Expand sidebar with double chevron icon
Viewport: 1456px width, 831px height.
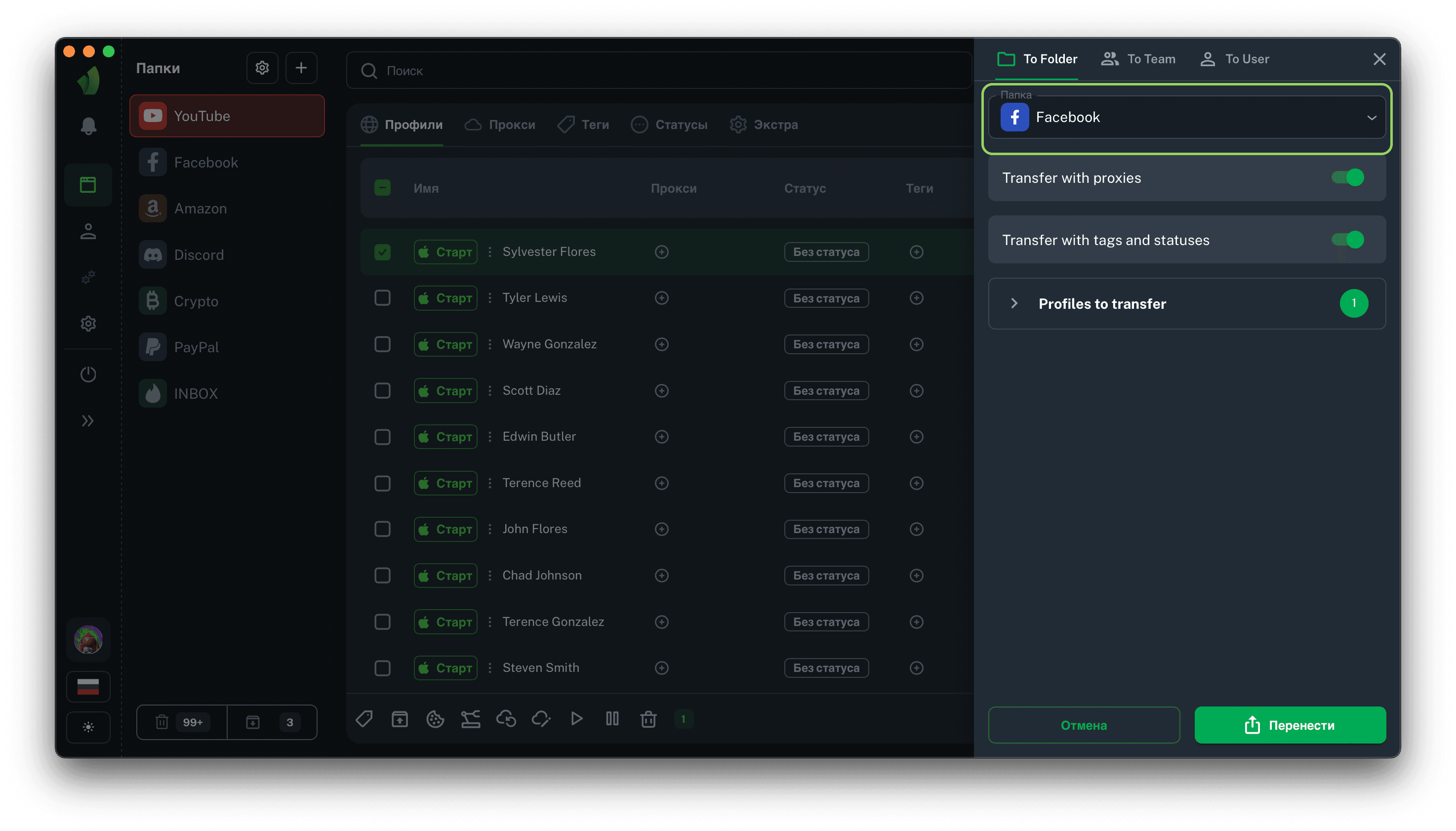tap(88, 420)
